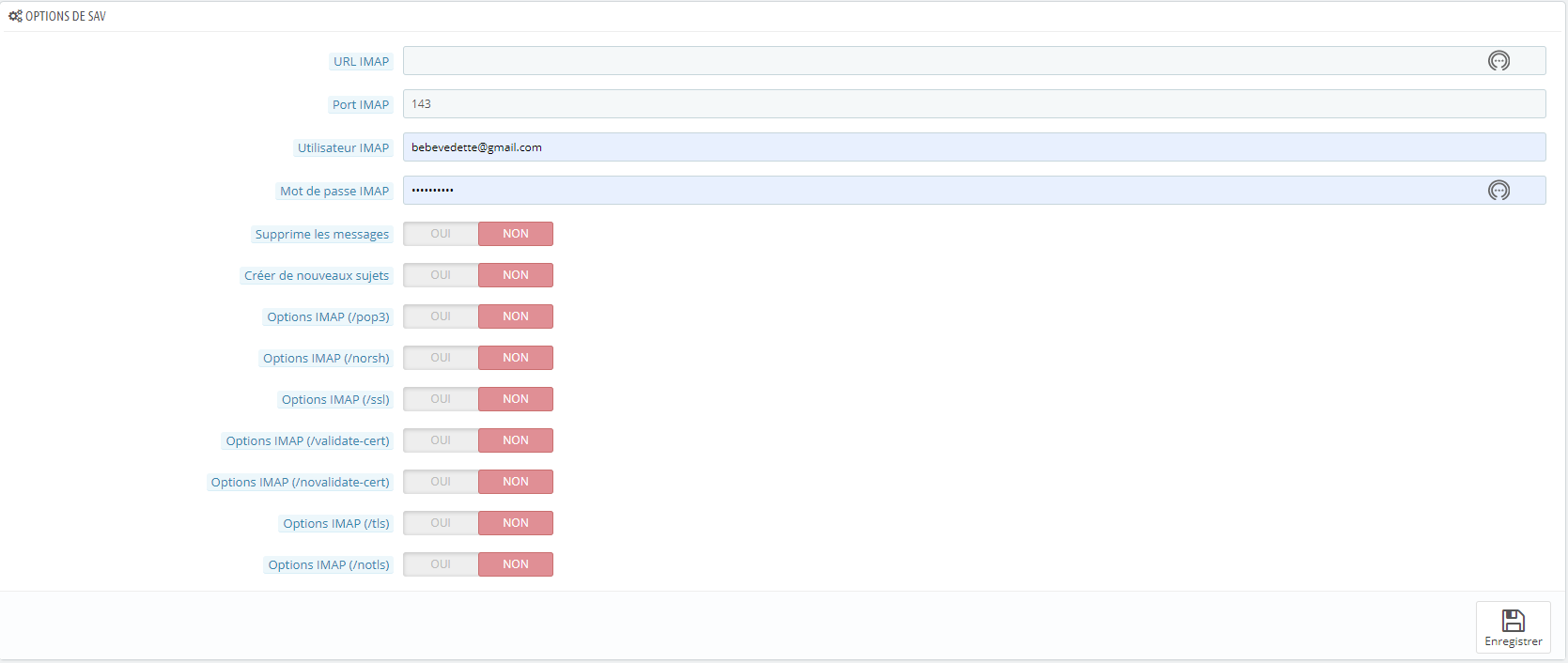The width and height of the screenshot is (1568, 663).
Task: Enable OUI for Créer de nouveaux sujets
Action: (x=441, y=275)
